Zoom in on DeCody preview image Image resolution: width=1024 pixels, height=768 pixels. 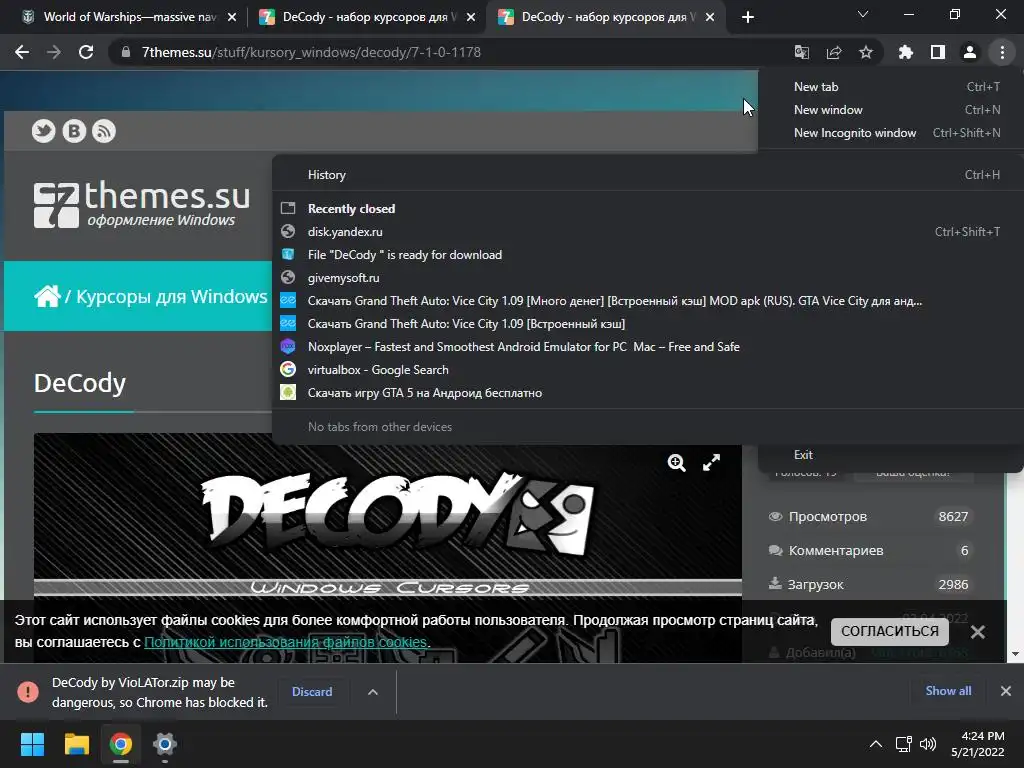click(x=677, y=463)
